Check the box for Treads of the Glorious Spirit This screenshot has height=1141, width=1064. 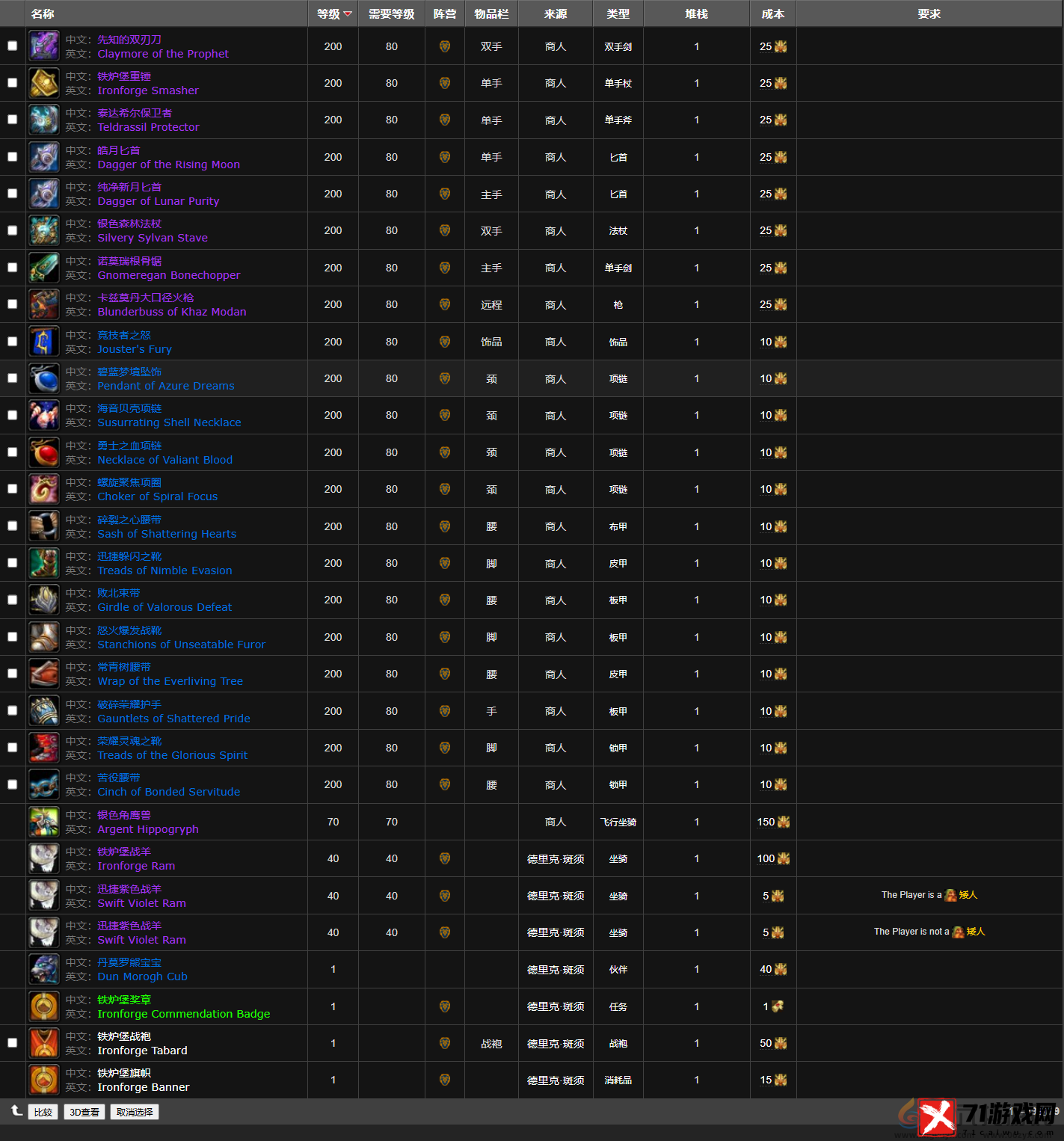pyautogui.click(x=12, y=747)
